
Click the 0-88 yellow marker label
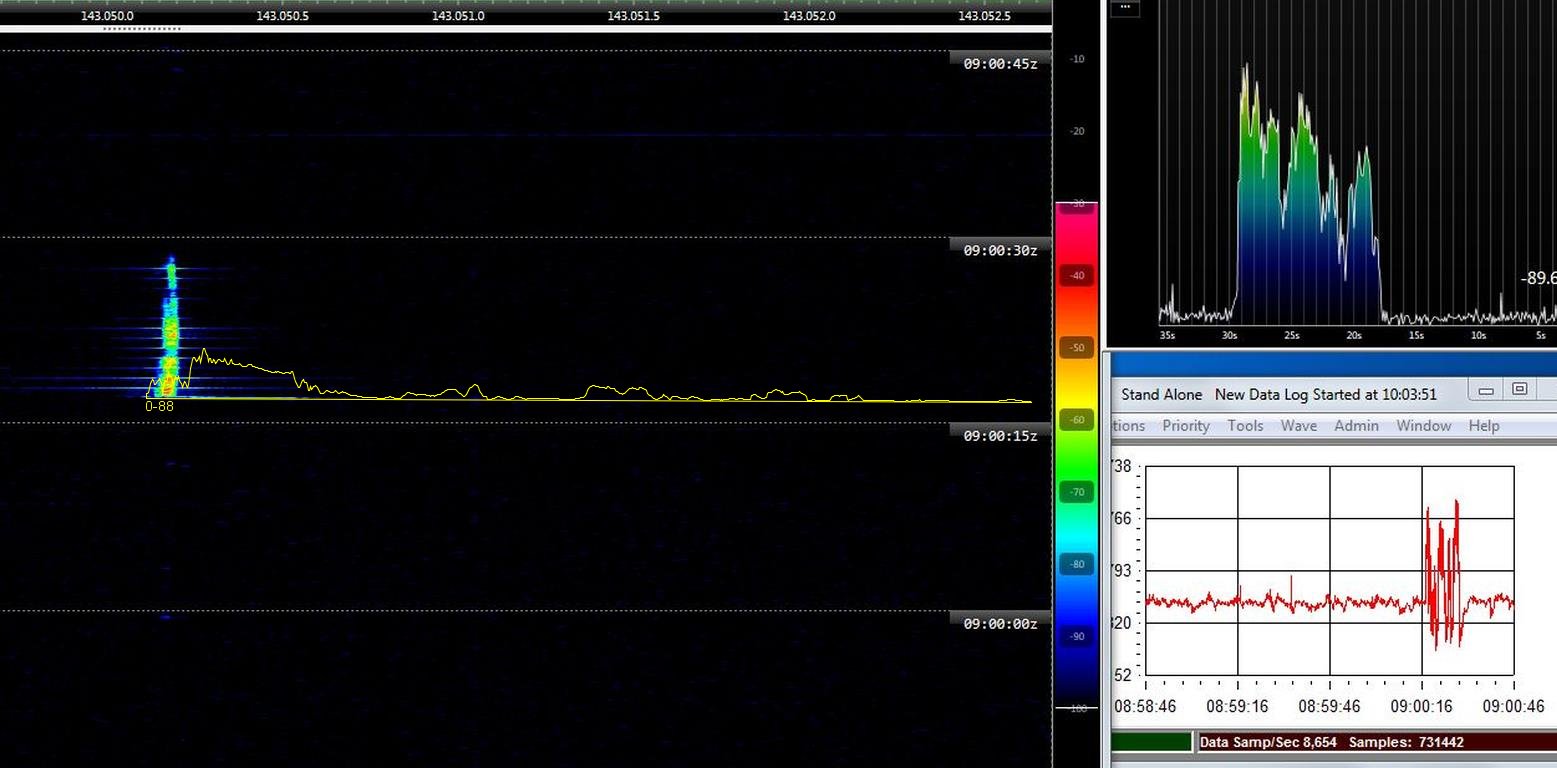point(159,406)
